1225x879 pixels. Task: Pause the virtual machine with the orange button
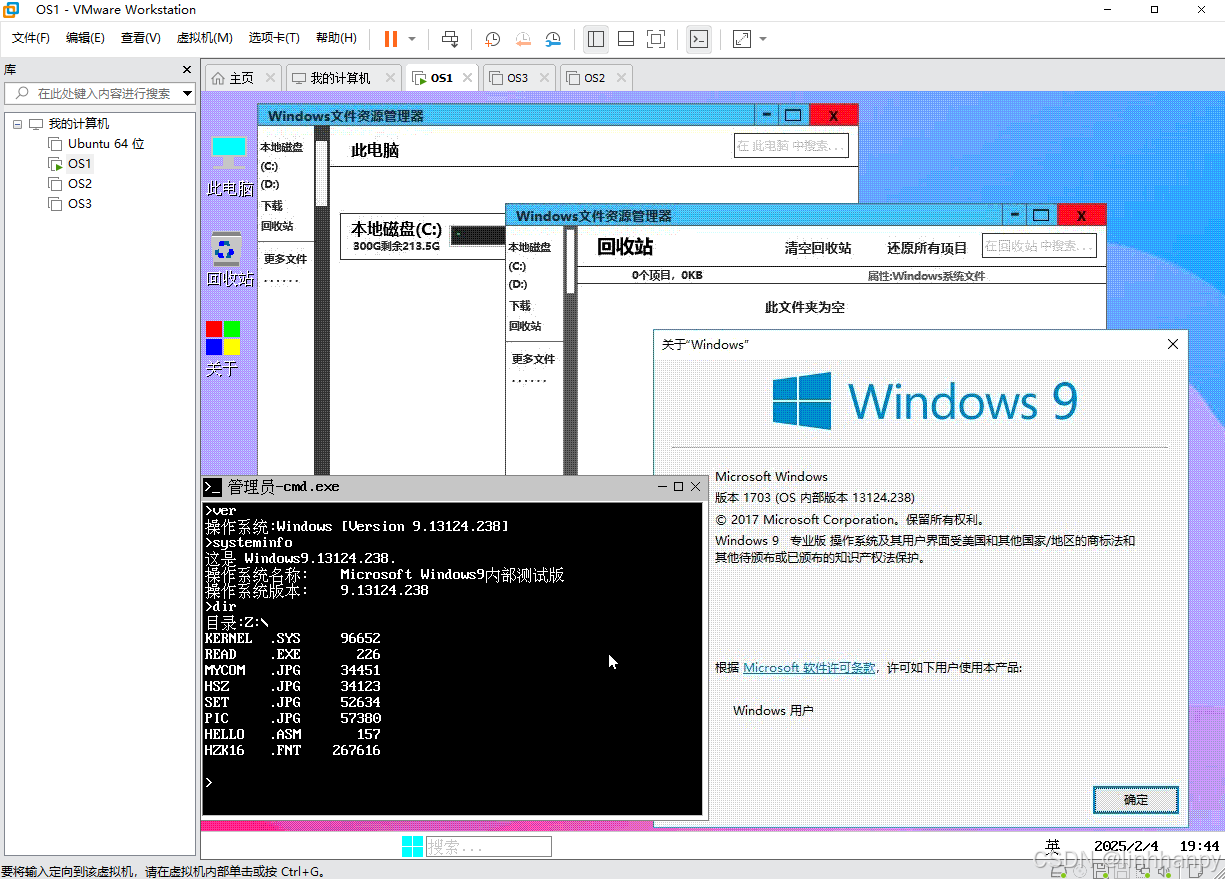point(390,39)
